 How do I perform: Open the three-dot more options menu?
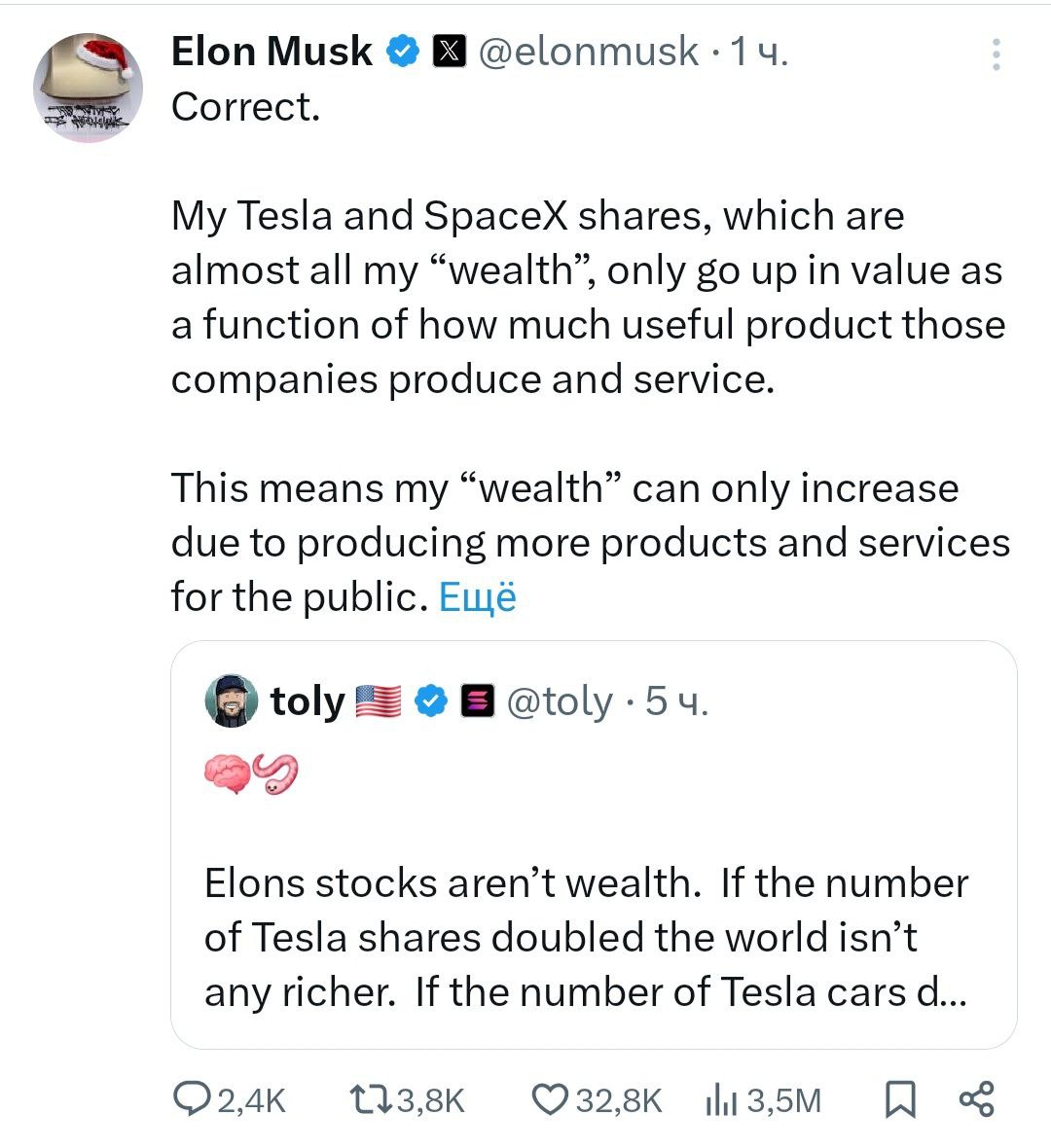[996, 54]
